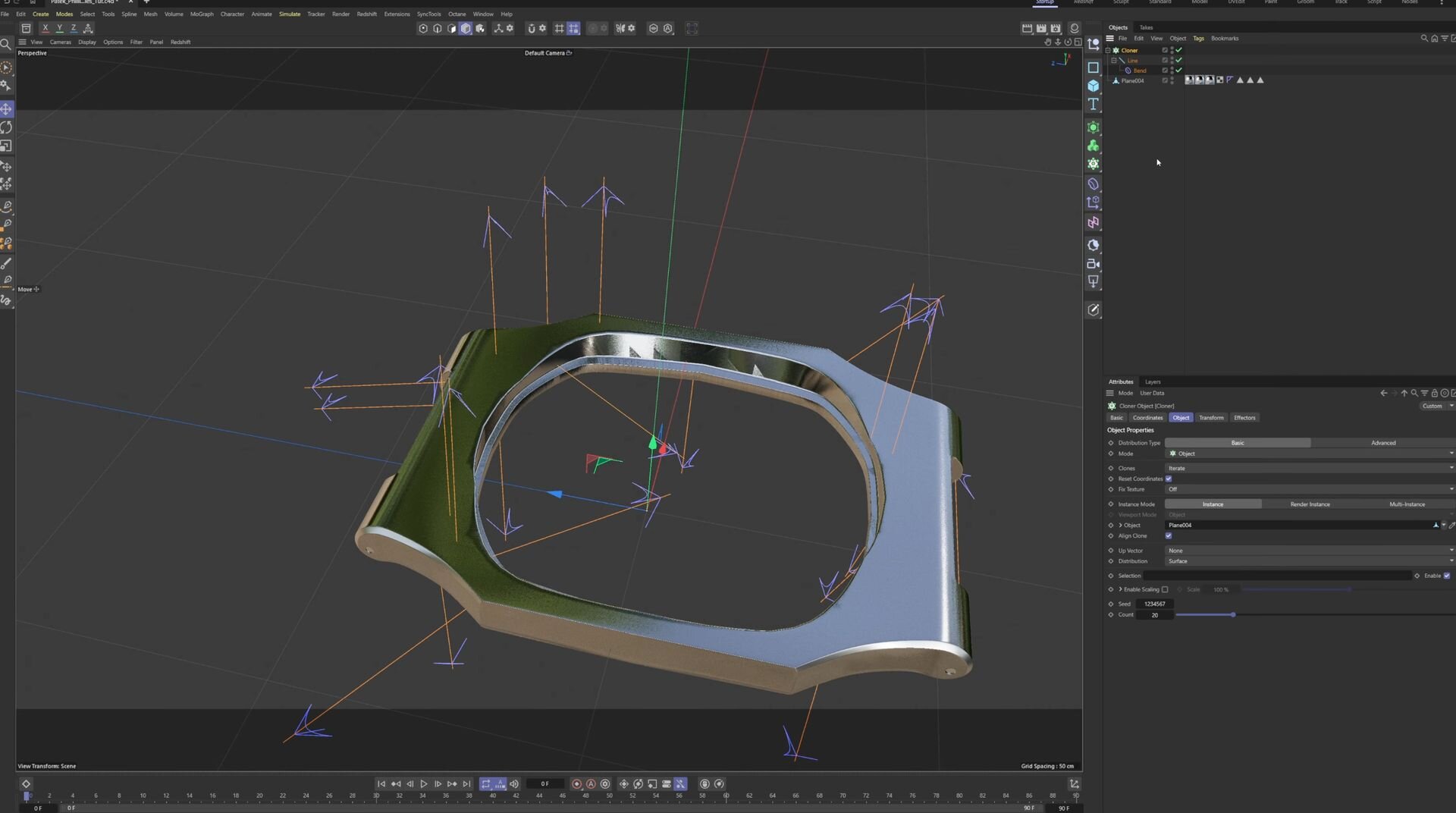Toggle autokeying button in timeline bar

[591, 784]
